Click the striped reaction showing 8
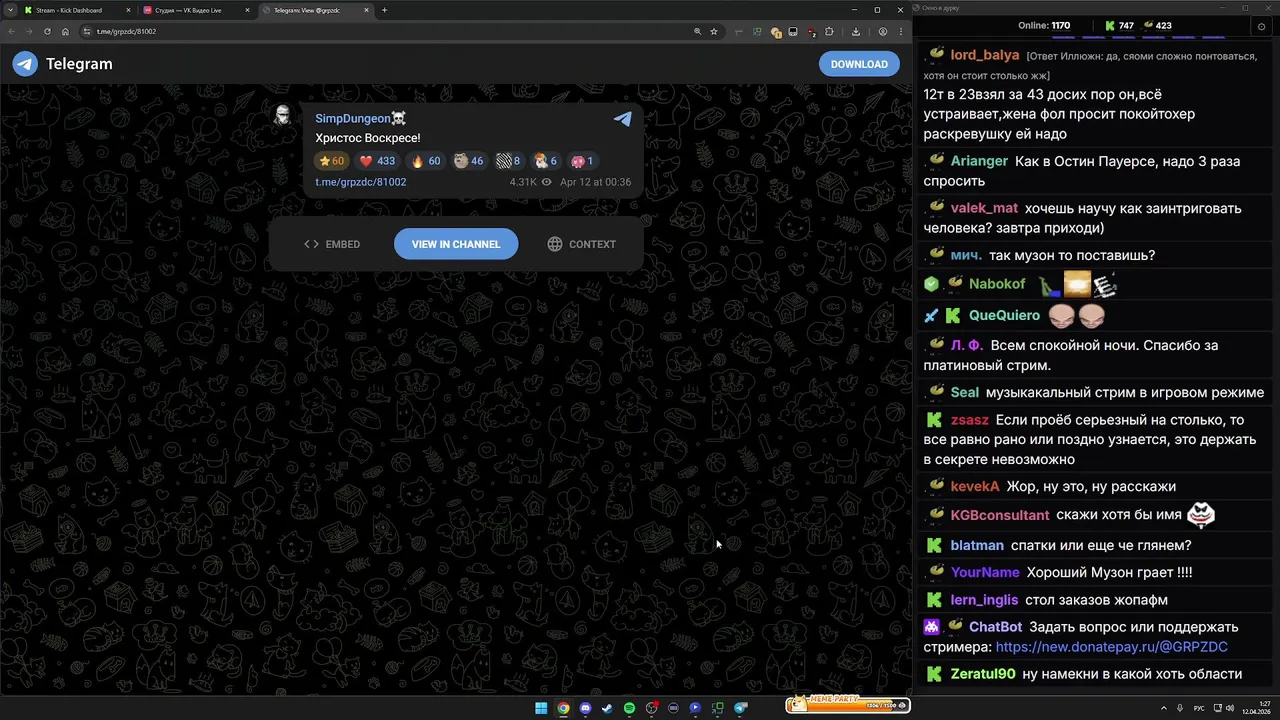 click(x=508, y=161)
